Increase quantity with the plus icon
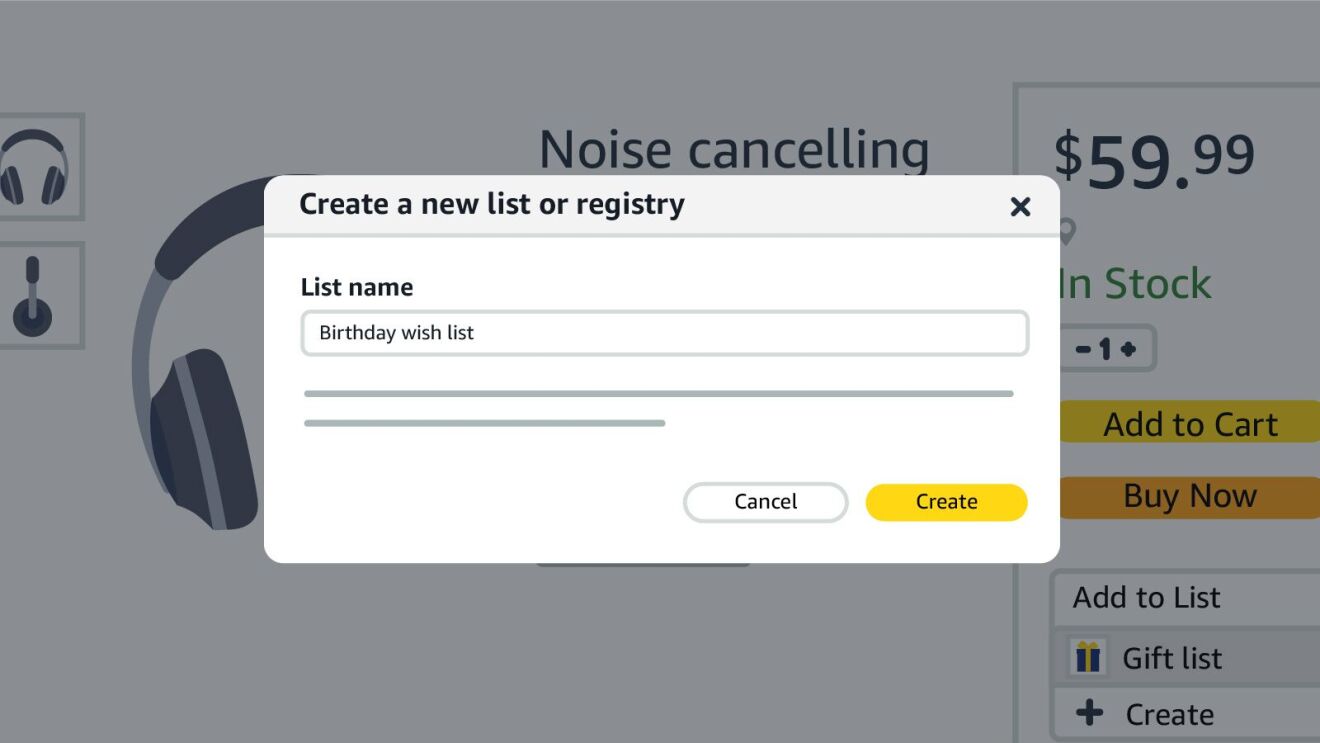Screen dimensions: 1320x743 click(1129, 349)
